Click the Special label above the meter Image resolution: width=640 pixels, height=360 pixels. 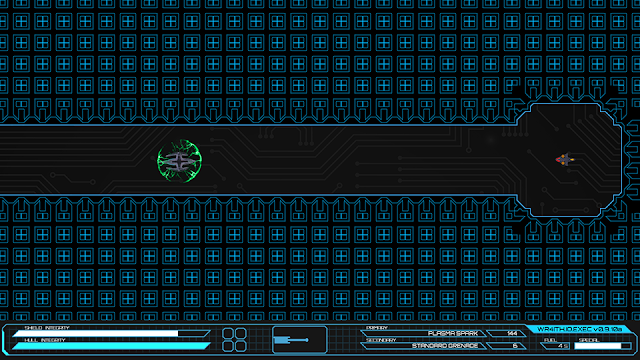tap(588, 340)
